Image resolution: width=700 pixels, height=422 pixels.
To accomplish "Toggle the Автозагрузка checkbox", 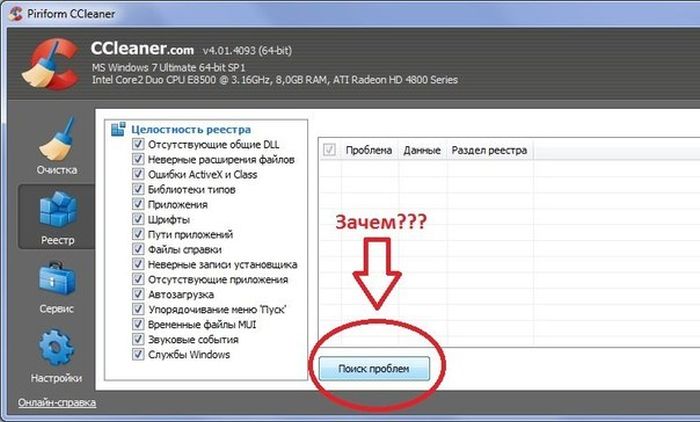I will pyautogui.click(x=137, y=295).
